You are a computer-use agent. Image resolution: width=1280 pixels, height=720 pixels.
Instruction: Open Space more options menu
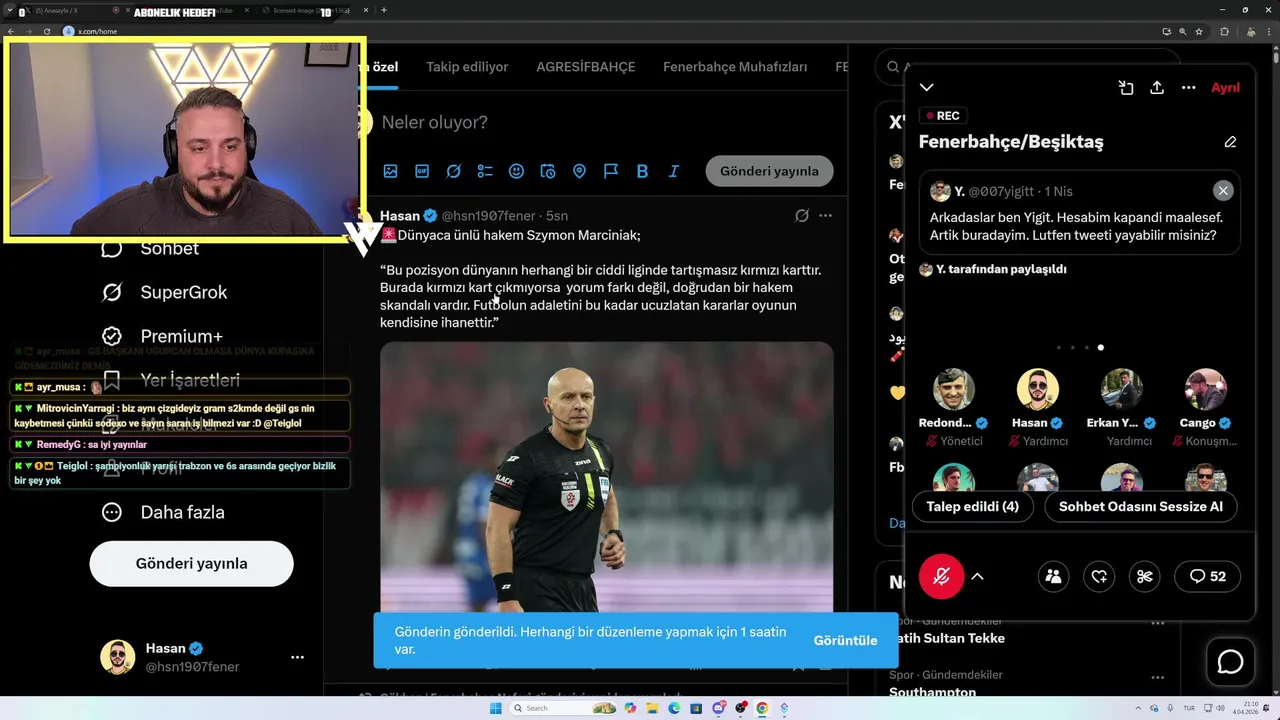coord(1188,88)
